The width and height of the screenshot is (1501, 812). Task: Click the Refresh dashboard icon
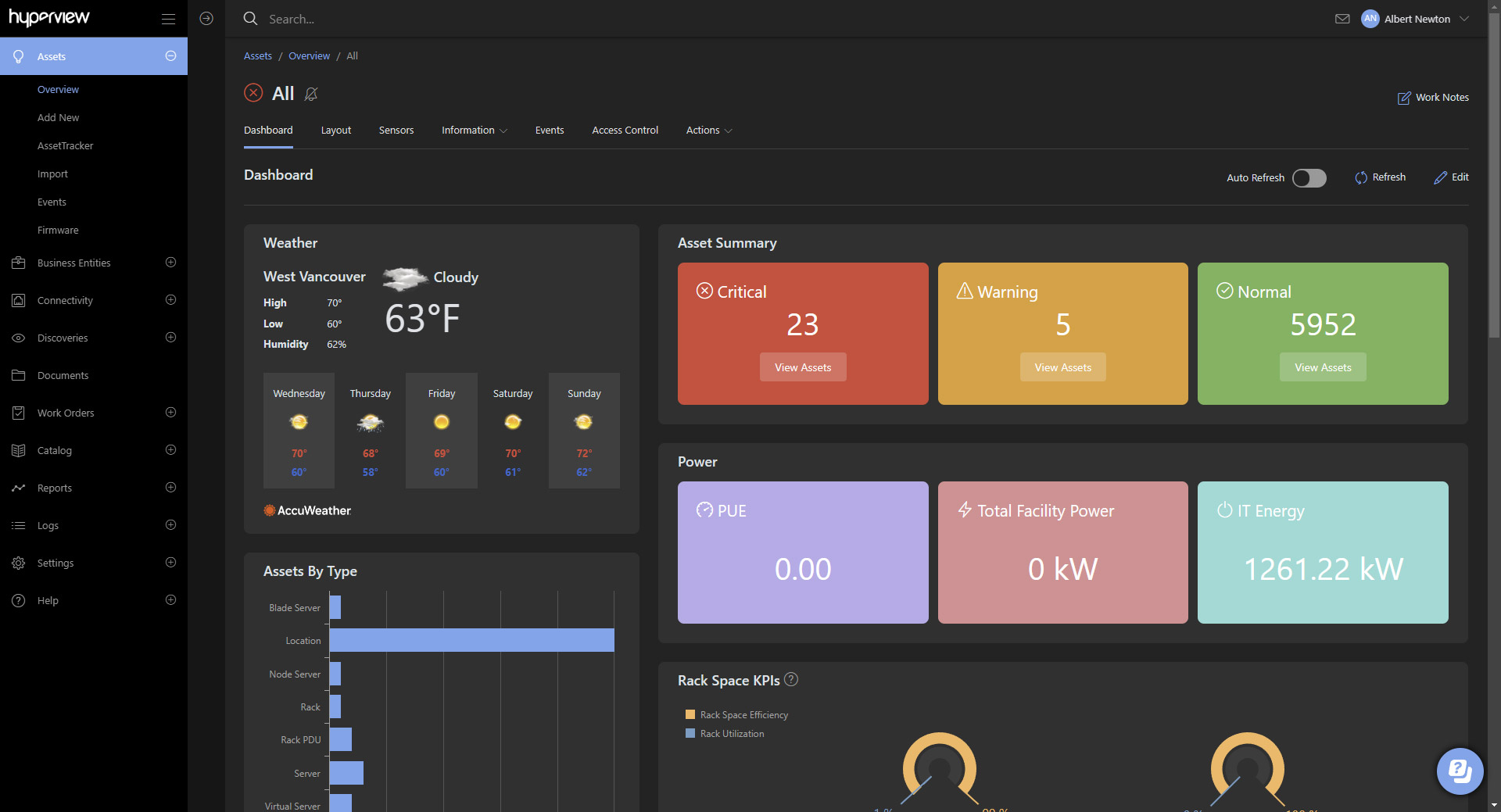1361,177
